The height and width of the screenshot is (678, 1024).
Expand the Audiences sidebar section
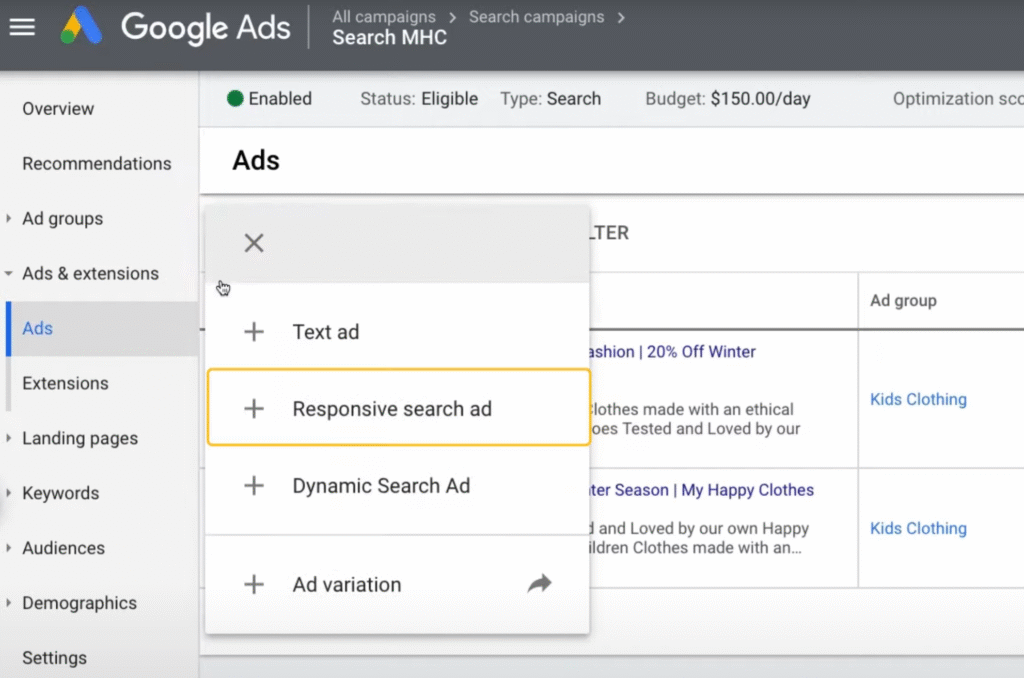coord(9,549)
